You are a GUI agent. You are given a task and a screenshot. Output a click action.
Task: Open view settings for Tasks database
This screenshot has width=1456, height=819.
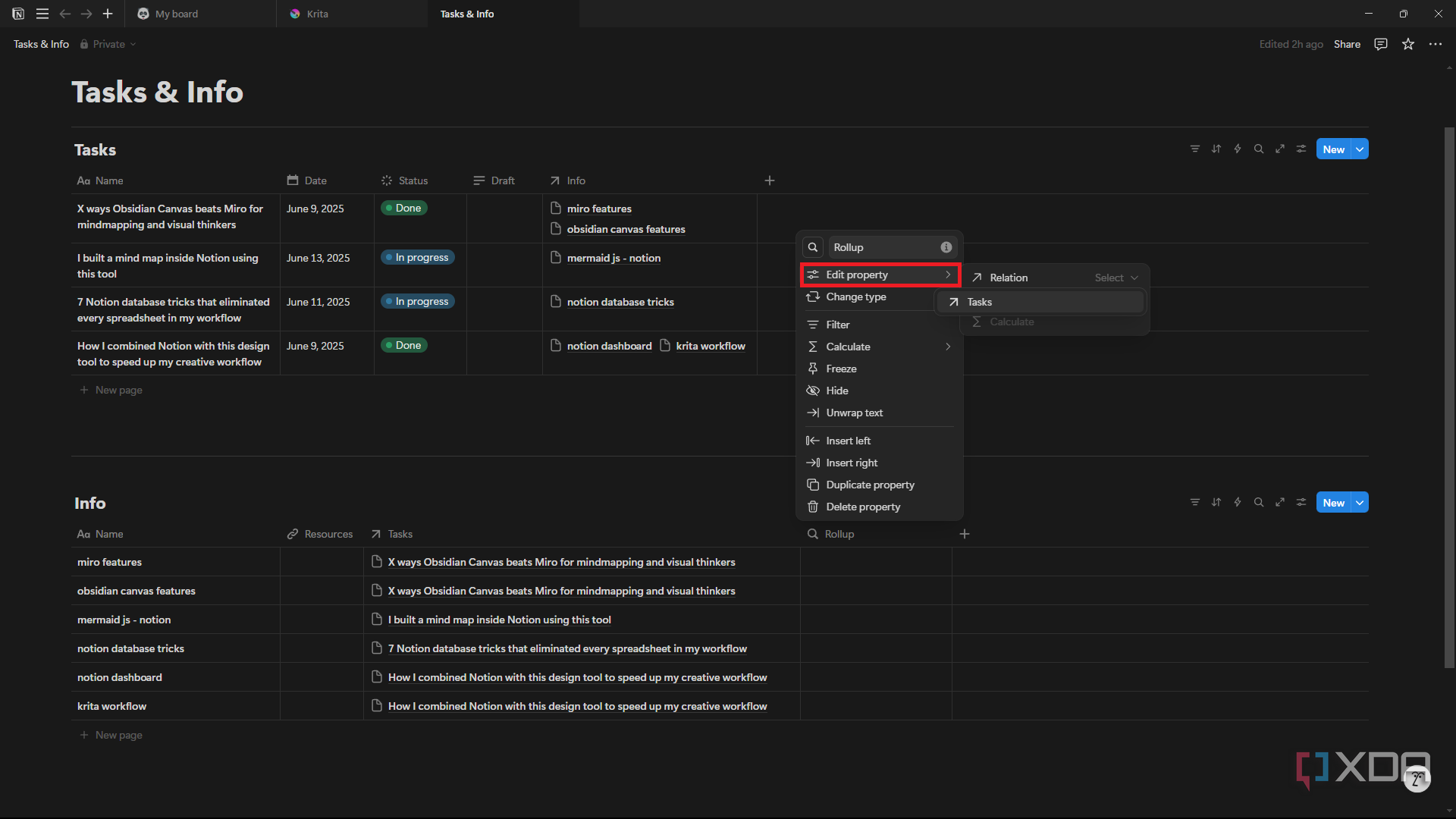pos(1301,149)
